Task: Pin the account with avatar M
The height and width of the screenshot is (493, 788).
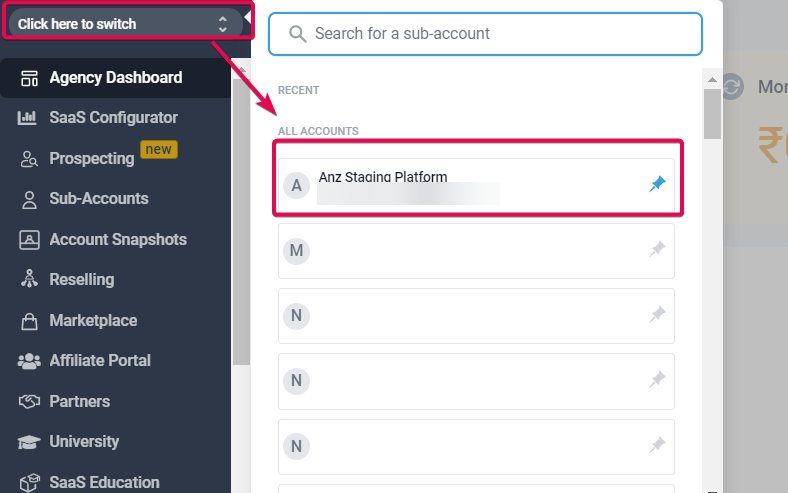Action: (x=657, y=250)
